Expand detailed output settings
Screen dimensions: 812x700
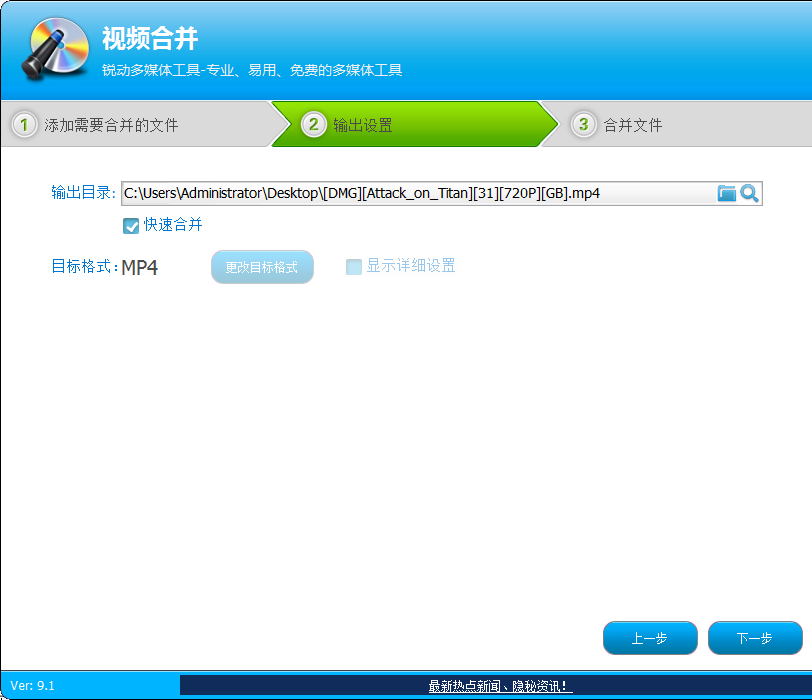[x=353, y=266]
